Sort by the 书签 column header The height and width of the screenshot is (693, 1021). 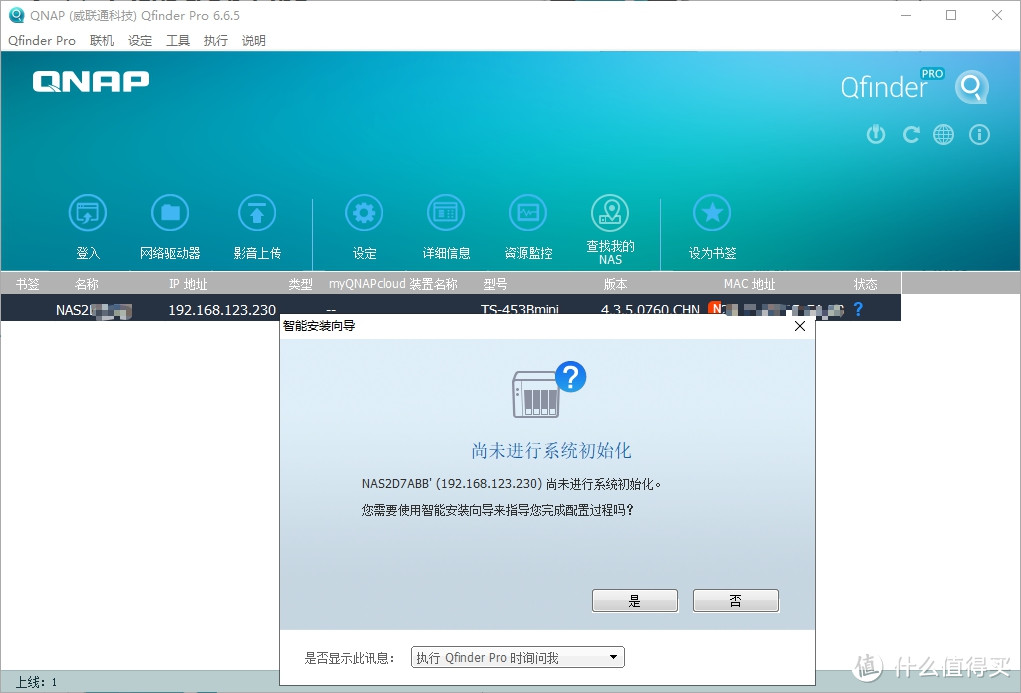click(28, 284)
